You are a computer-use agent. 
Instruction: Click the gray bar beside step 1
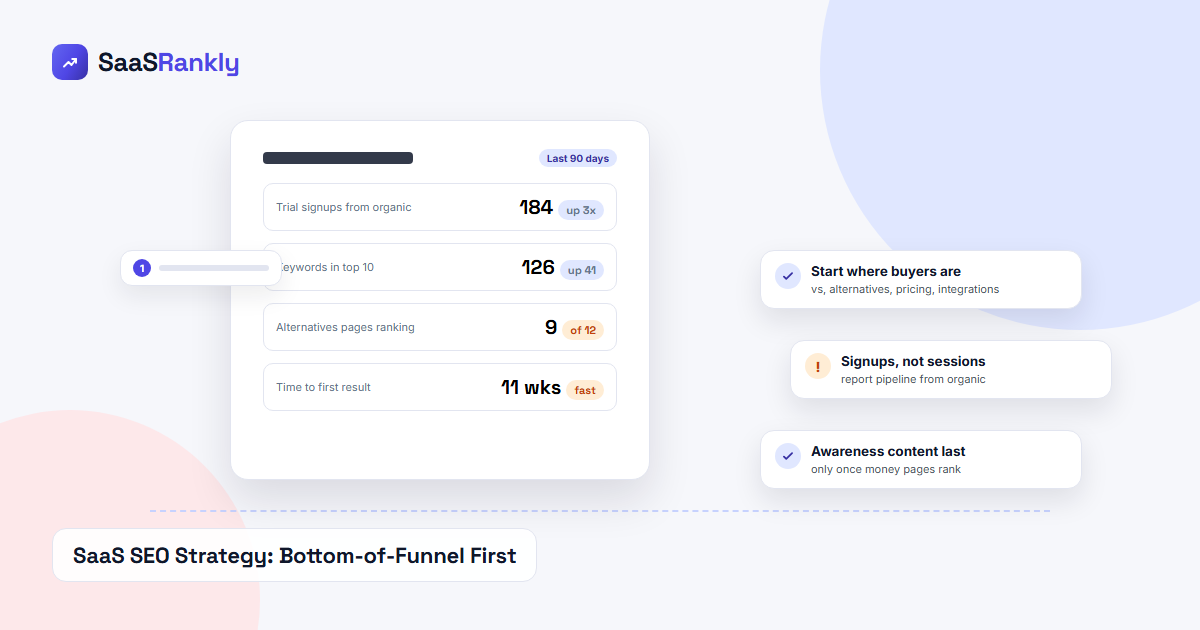(214, 268)
